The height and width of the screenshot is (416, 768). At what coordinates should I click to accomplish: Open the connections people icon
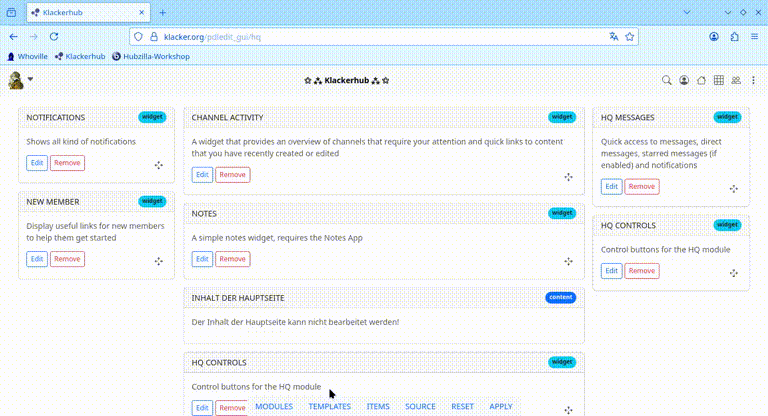click(x=736, y=80)
